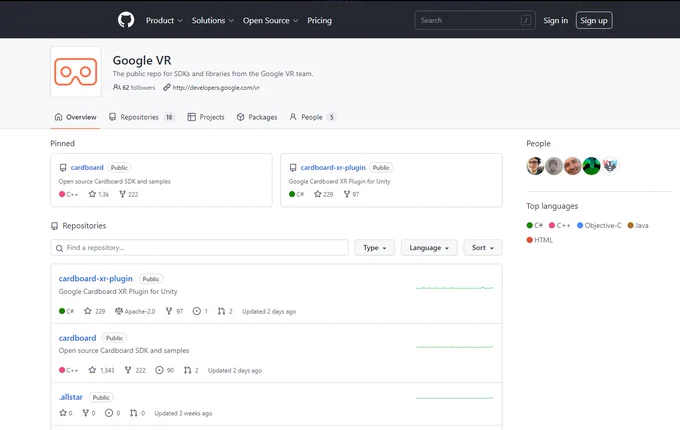Viewport: 680px width, 430px height.
Task: Click the header Search field
Action: (475, 20)
